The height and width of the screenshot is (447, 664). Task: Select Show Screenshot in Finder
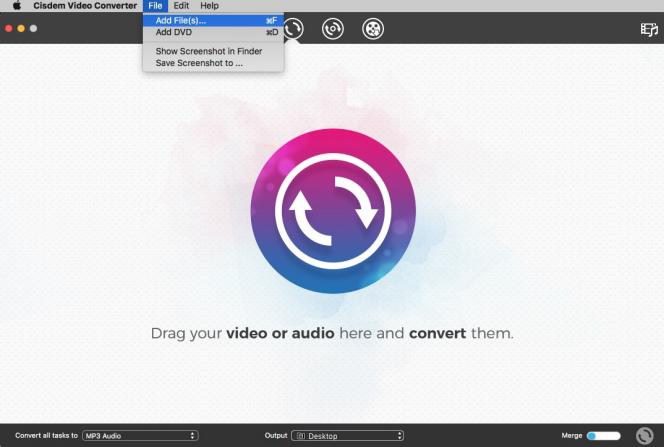[213, 51]
